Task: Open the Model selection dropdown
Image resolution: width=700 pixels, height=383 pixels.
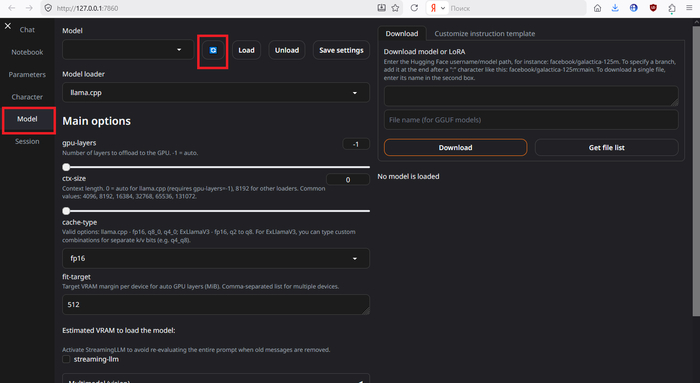Action: [128, 50]
